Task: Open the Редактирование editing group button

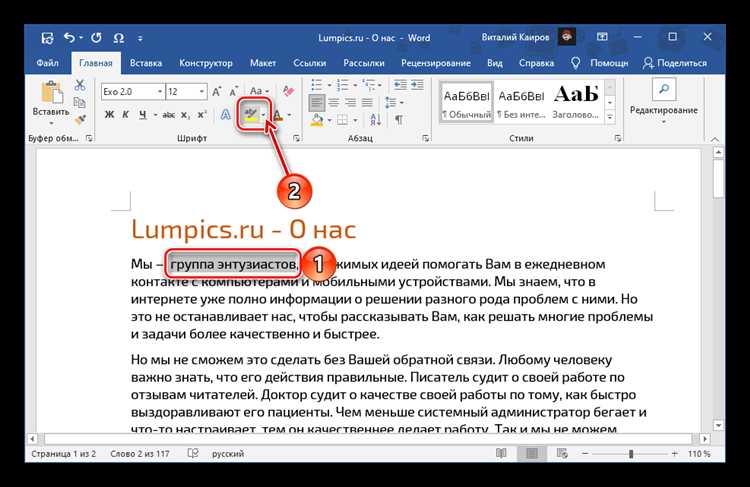Action: pyautogui.click(x=663, y=102)
